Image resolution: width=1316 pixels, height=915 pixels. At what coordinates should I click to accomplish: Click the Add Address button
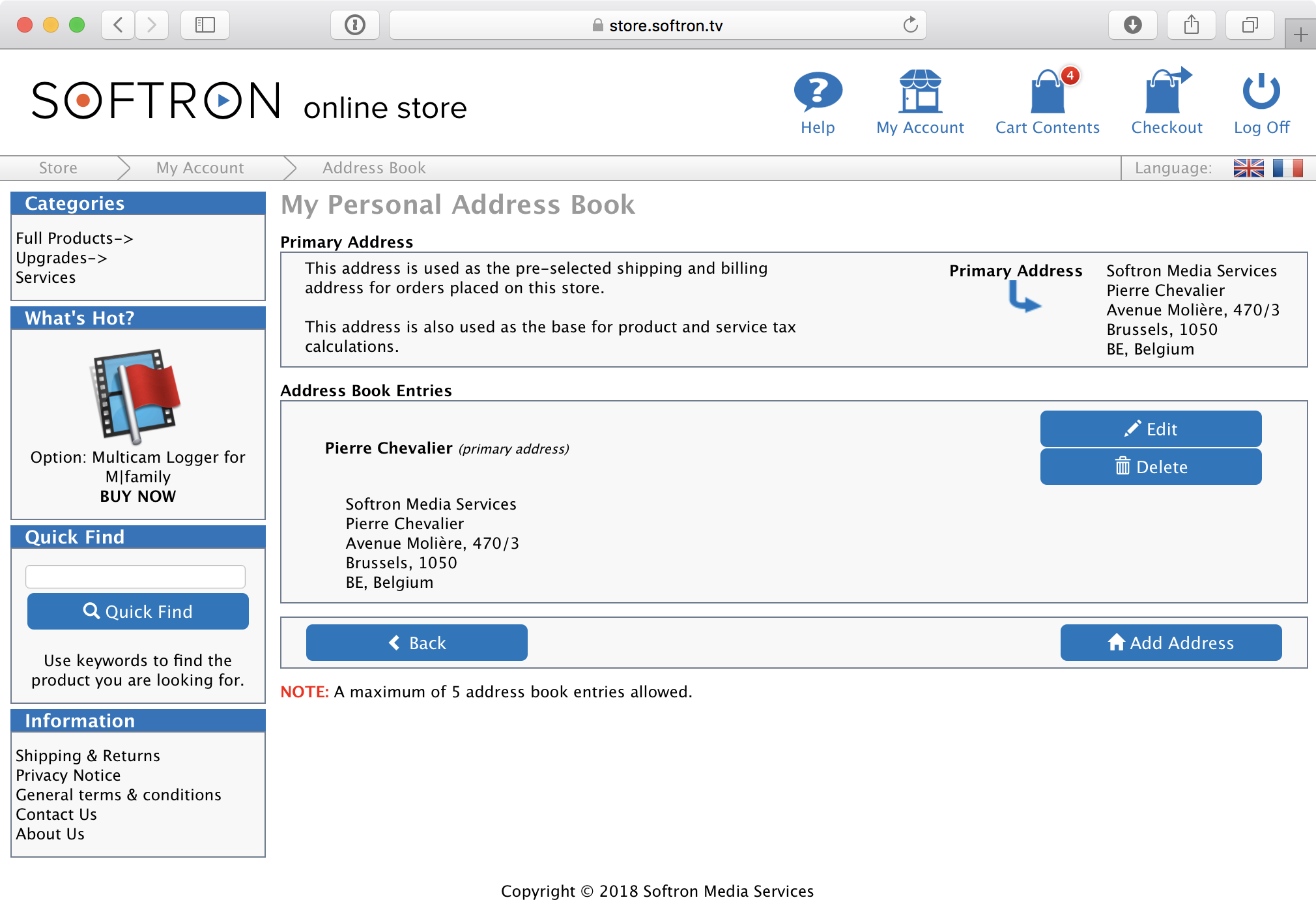tap(1171, 643)
